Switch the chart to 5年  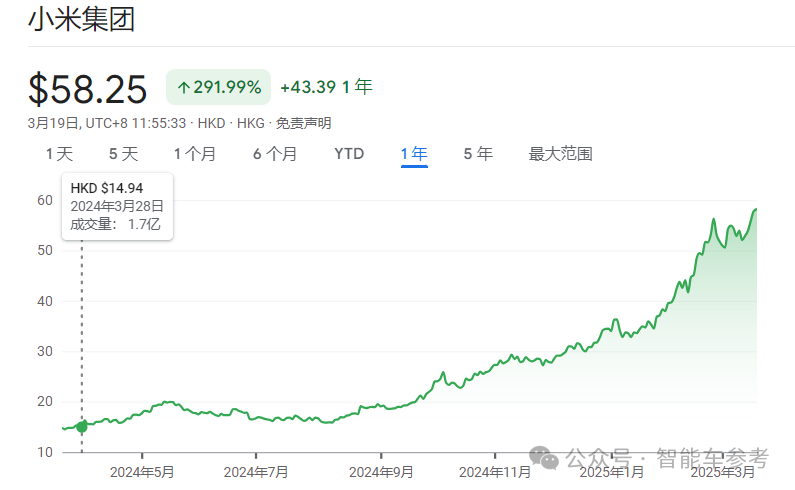[478, 154]
